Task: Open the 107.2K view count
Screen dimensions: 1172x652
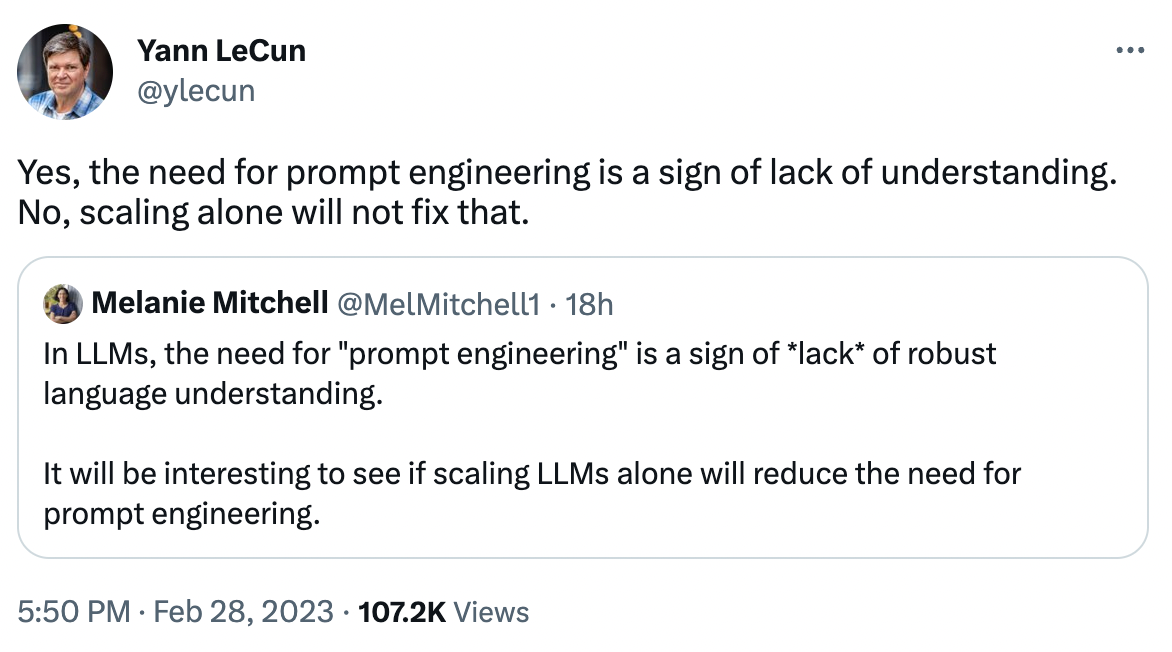Action: click(402, 612)
